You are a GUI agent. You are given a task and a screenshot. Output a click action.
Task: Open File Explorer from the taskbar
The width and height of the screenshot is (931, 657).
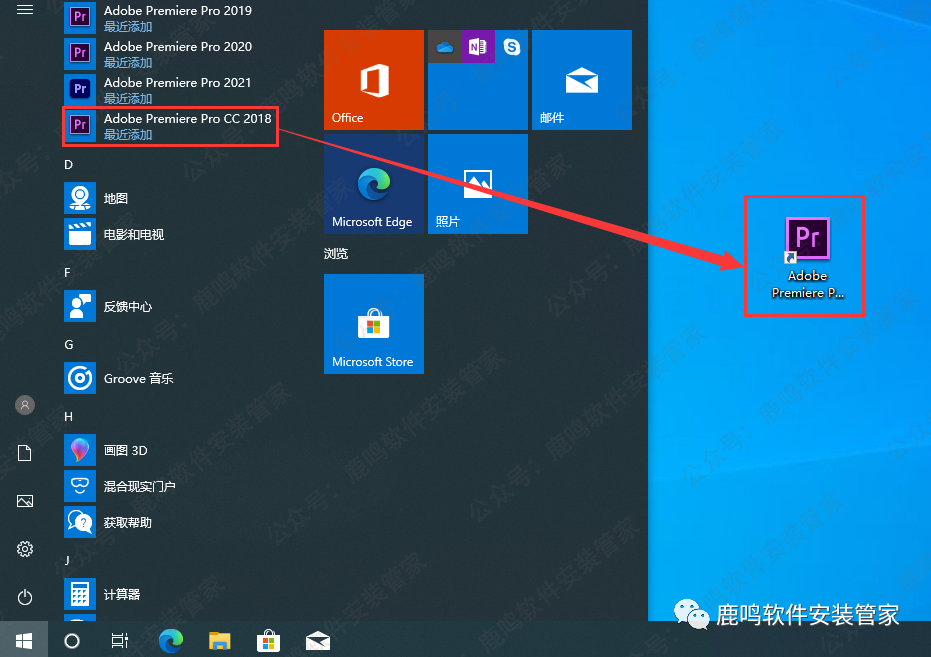[x=219, y=641]
